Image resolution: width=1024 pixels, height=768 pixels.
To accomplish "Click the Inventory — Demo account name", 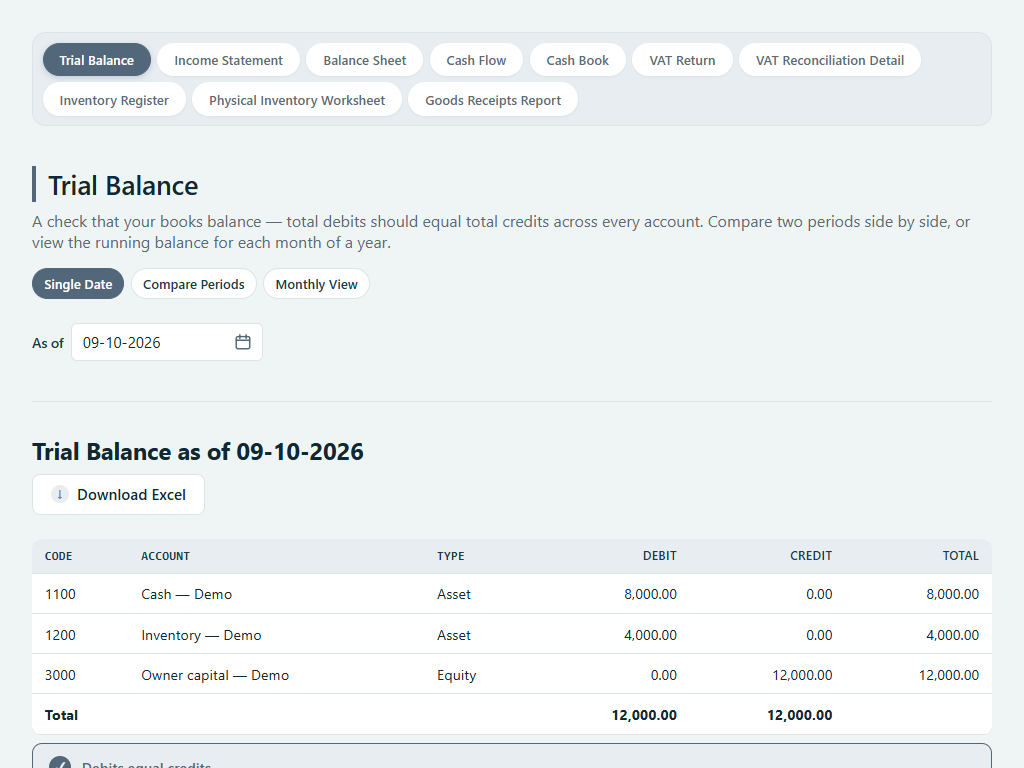I will coord(201,635).
